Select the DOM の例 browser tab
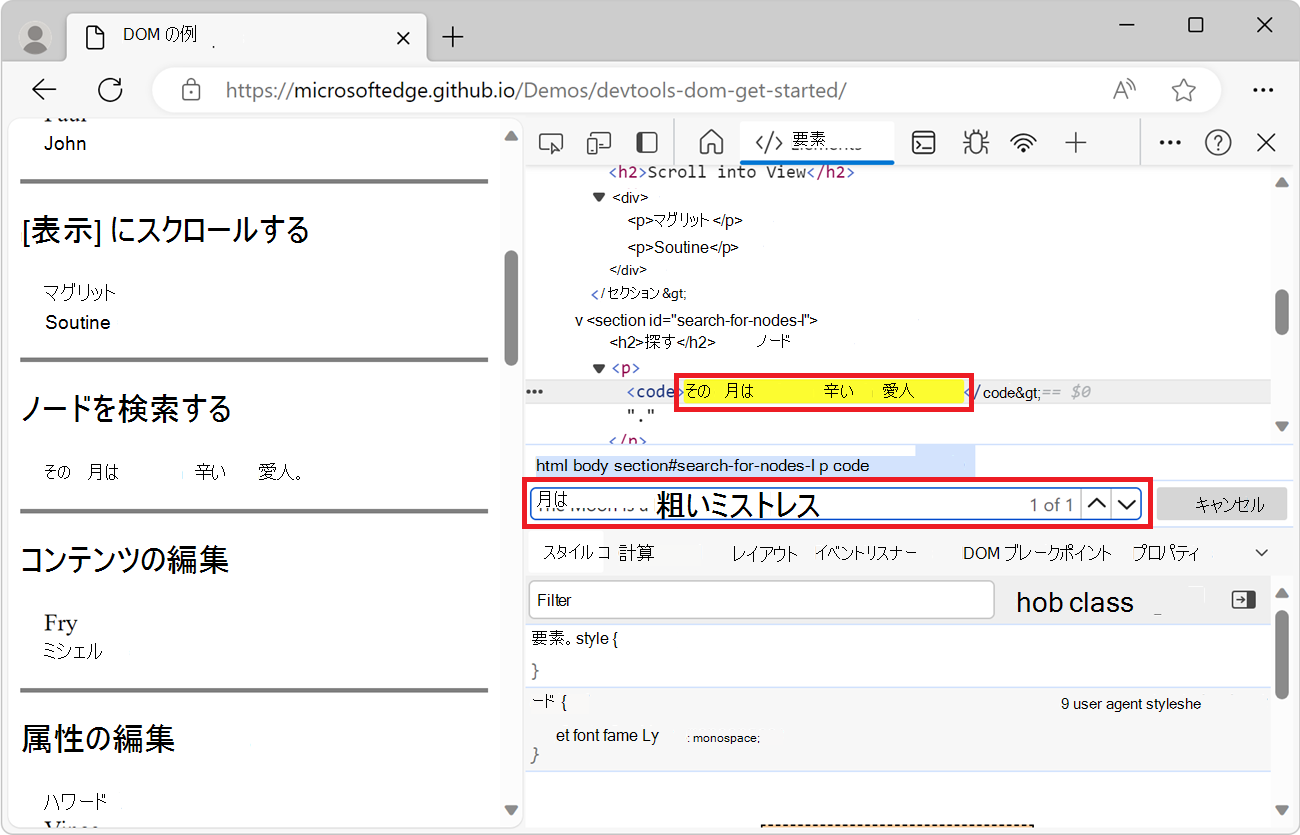 point(245,38)
